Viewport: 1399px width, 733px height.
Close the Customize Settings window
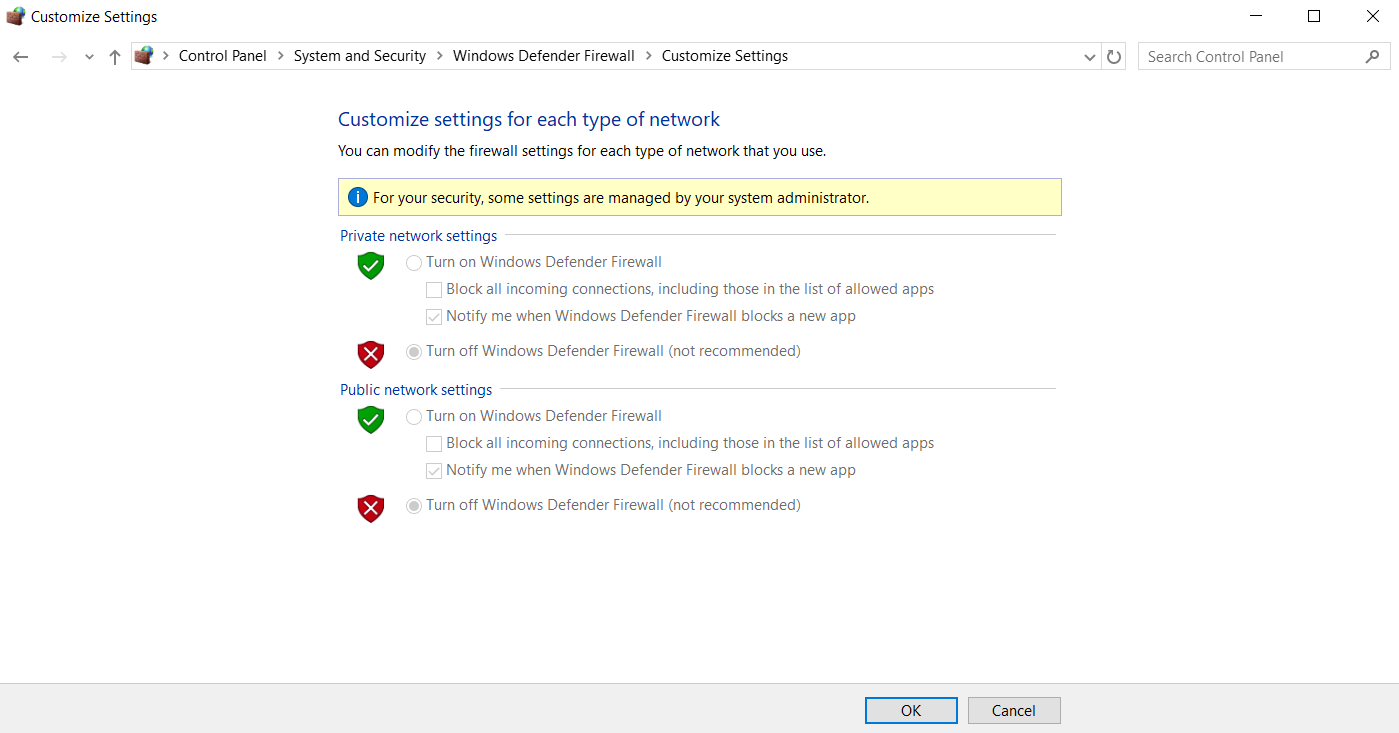[x=1373, y=16]
